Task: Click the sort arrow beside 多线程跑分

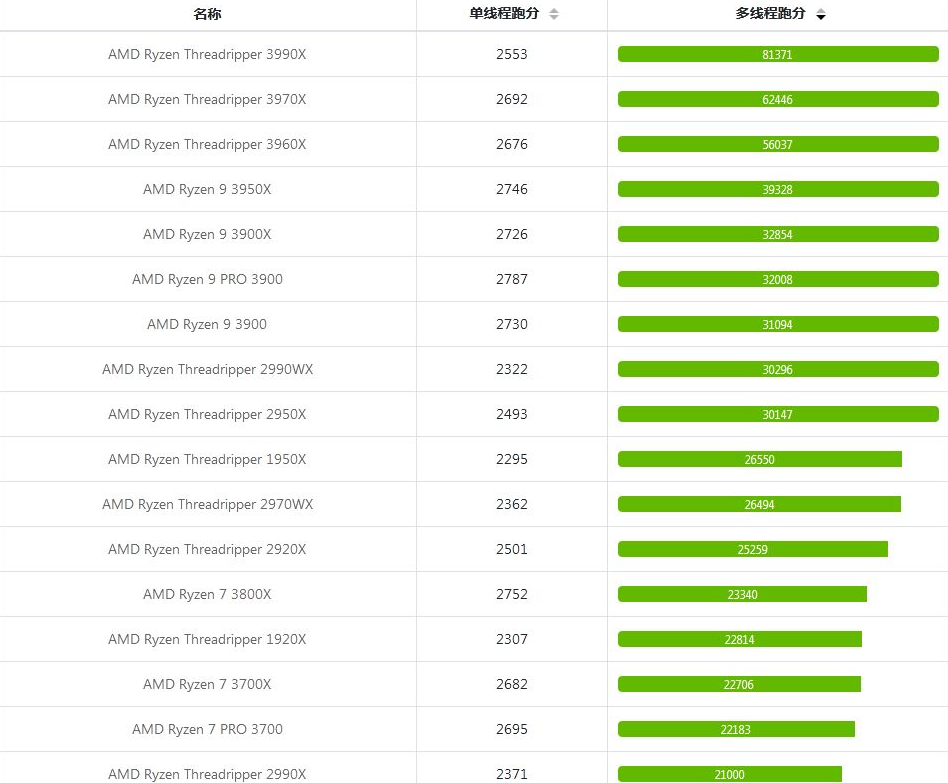Action: [x=821, y=15]
